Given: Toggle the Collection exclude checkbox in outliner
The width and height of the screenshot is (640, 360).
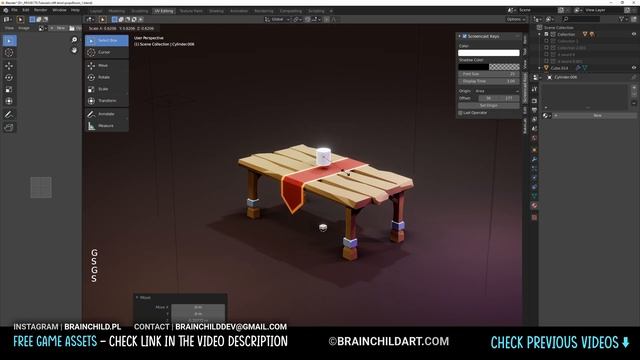Looking at the screenshot, I should (547, 34).
